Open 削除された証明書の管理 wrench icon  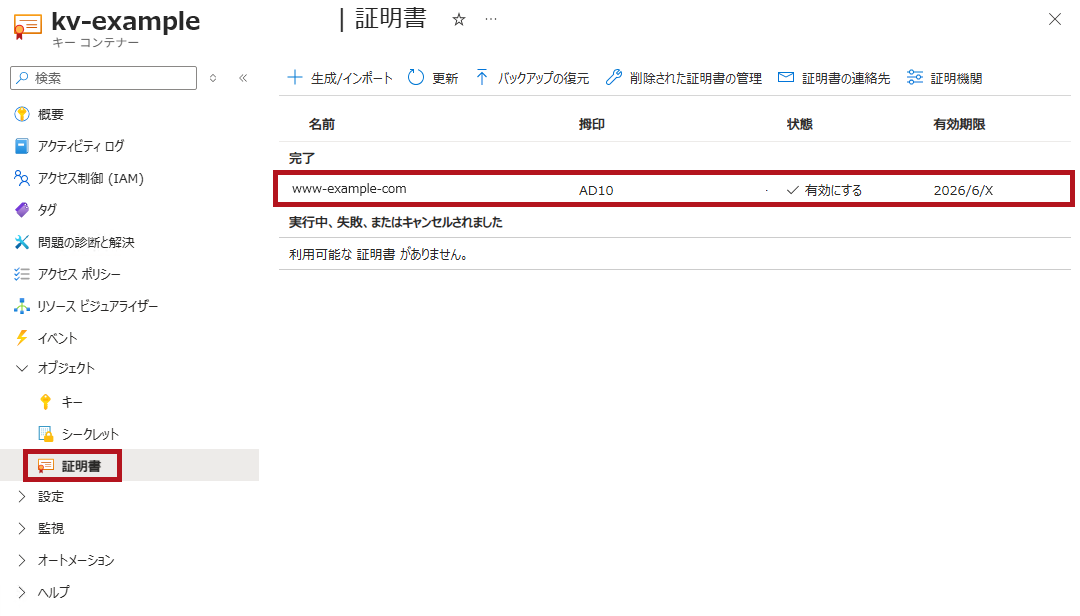[x=614, y=78]
